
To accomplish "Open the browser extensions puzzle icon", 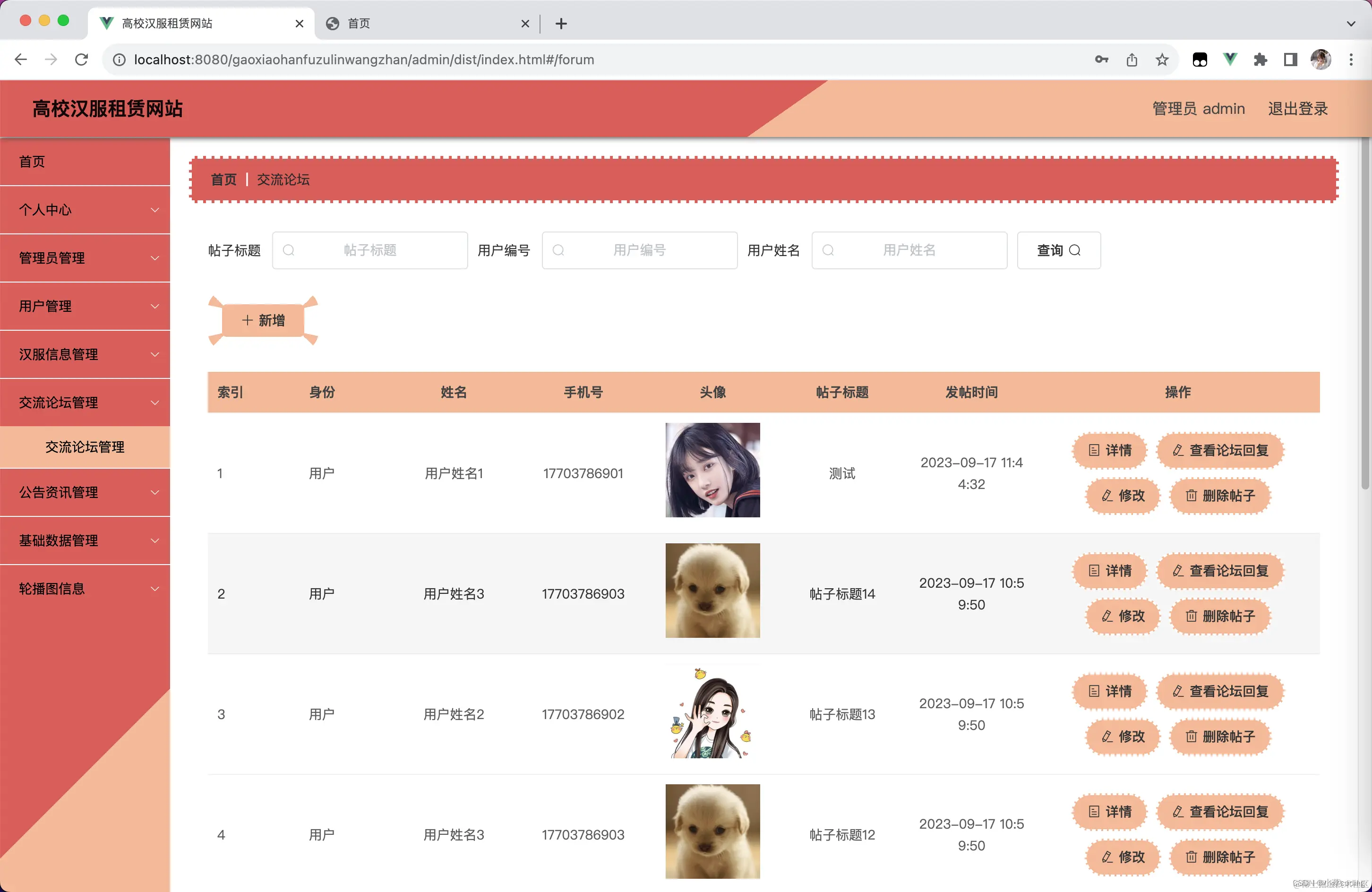I will [x=1260, y=60].
